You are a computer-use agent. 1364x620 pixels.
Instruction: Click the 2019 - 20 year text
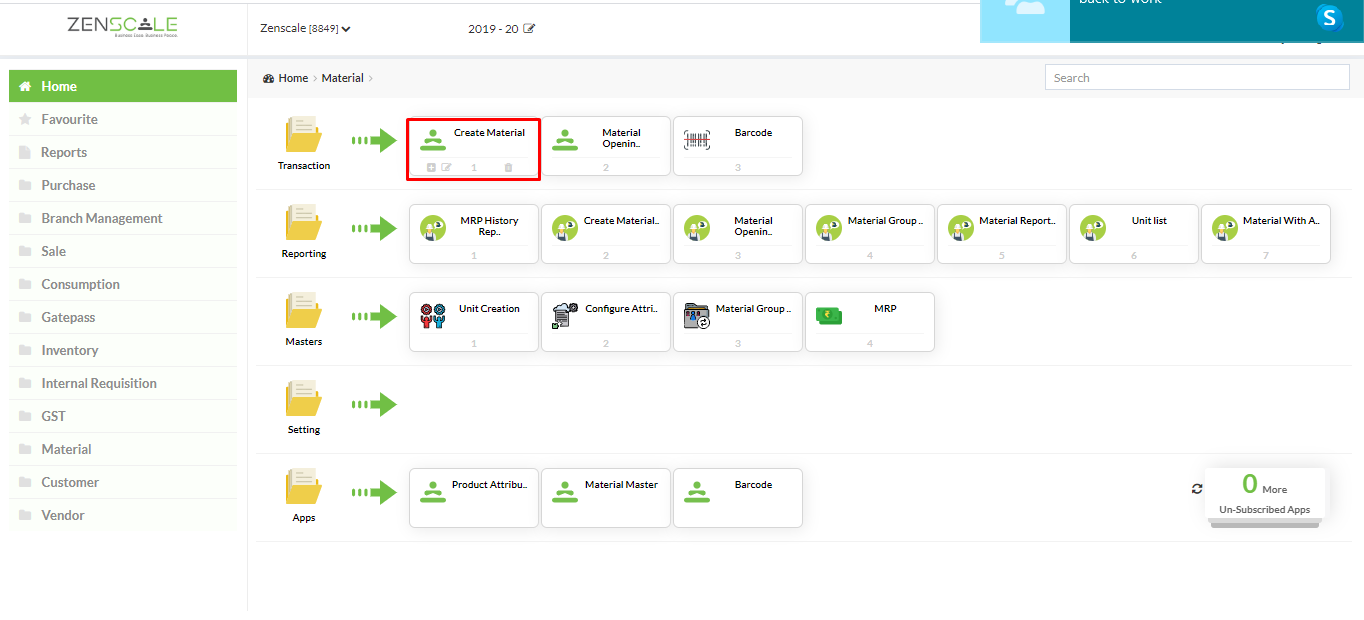493,28
